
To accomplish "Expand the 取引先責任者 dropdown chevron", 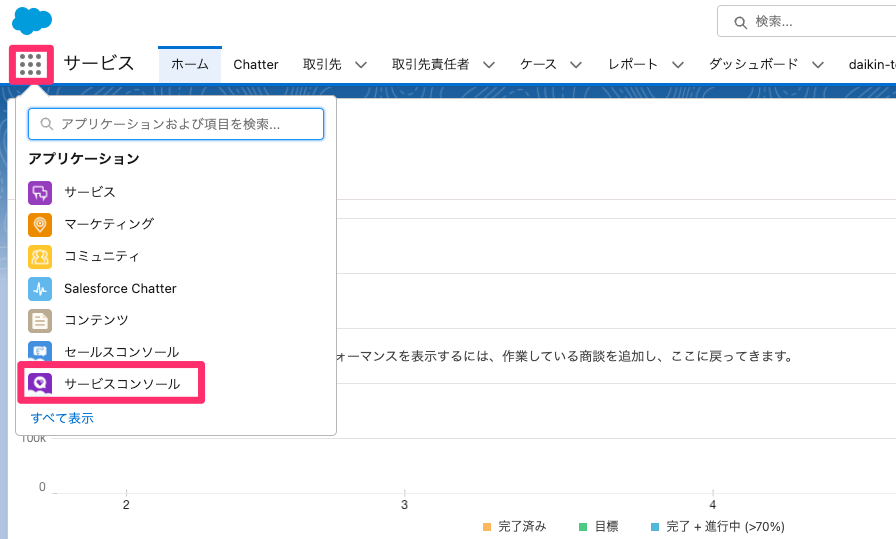I will [489, 65].
